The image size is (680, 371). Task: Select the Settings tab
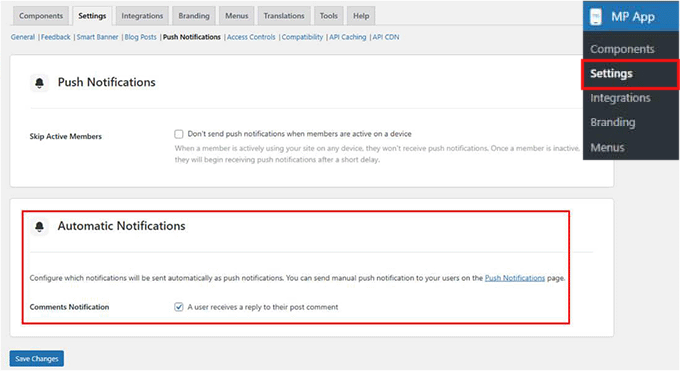pos(92,16)
